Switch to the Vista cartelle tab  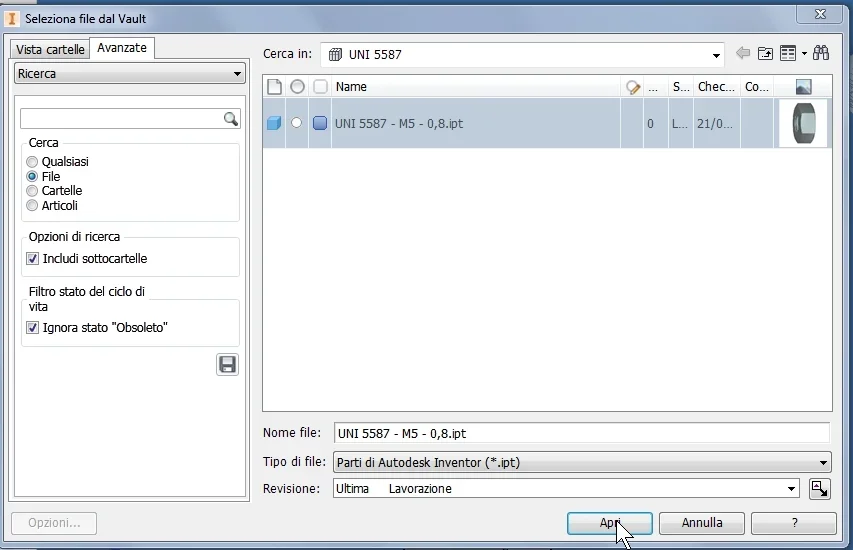pyautogui.click(x=50, y=50)
